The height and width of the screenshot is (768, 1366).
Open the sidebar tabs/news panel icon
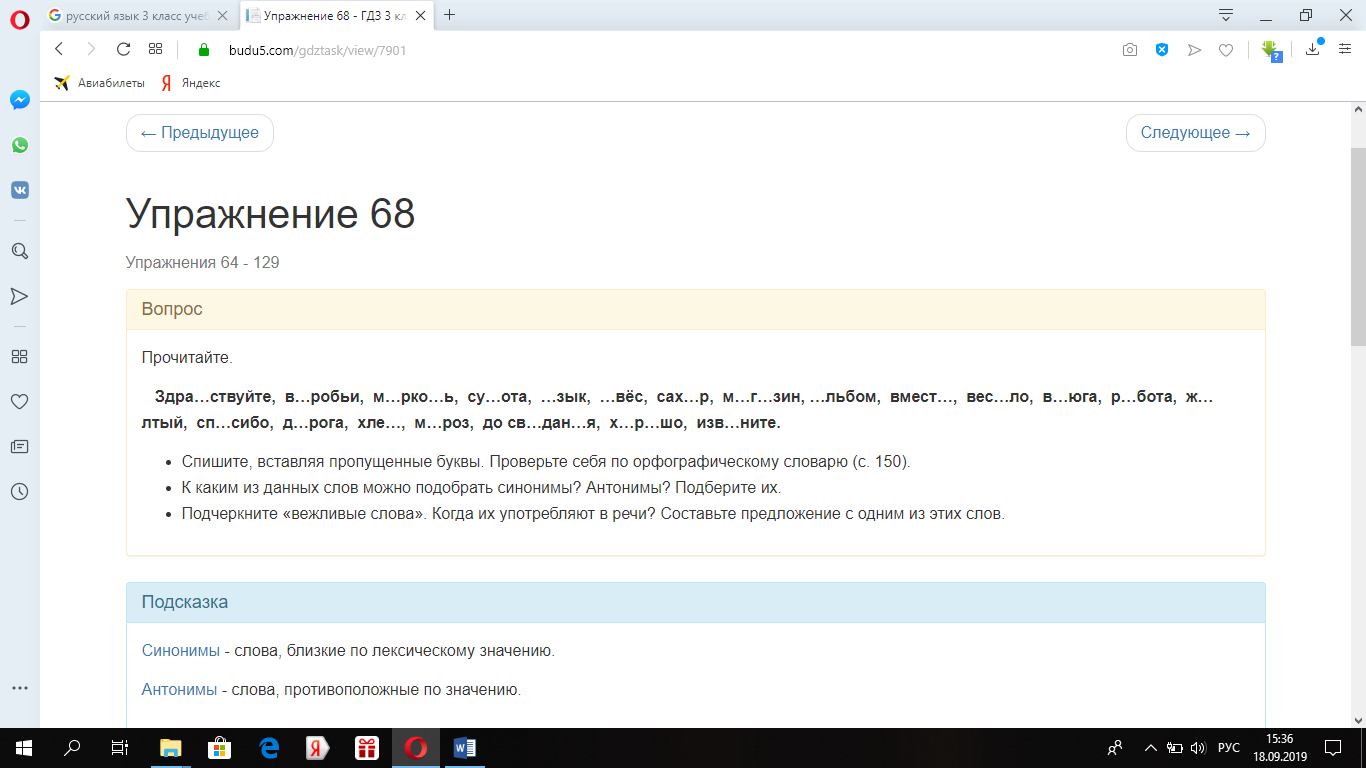click(x=19, y=447)
